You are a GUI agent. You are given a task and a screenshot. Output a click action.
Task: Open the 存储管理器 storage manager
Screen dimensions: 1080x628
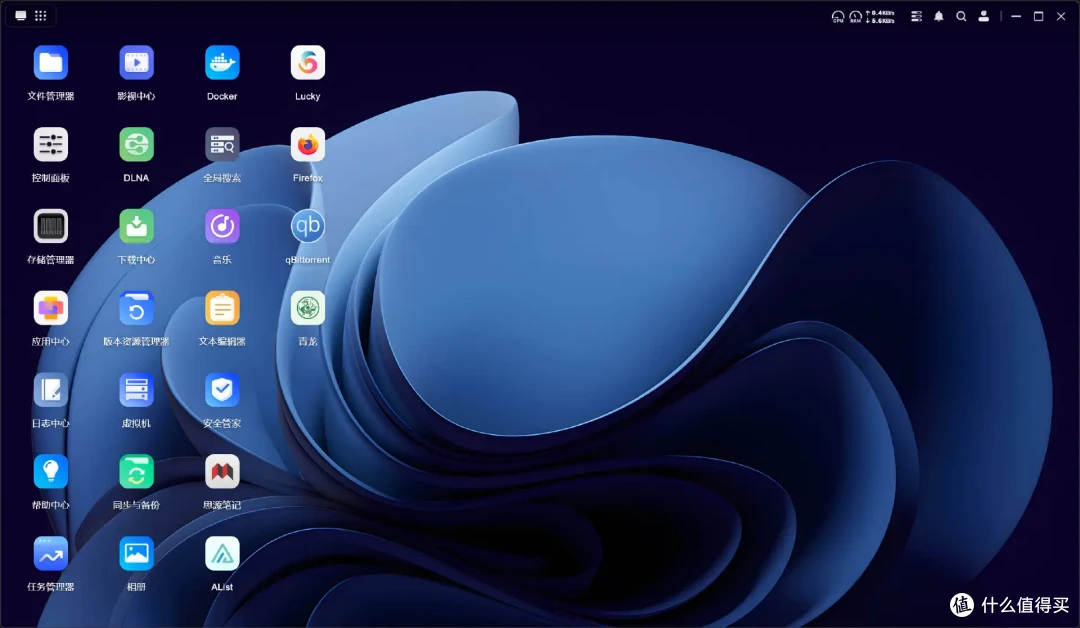click(50, 227)
